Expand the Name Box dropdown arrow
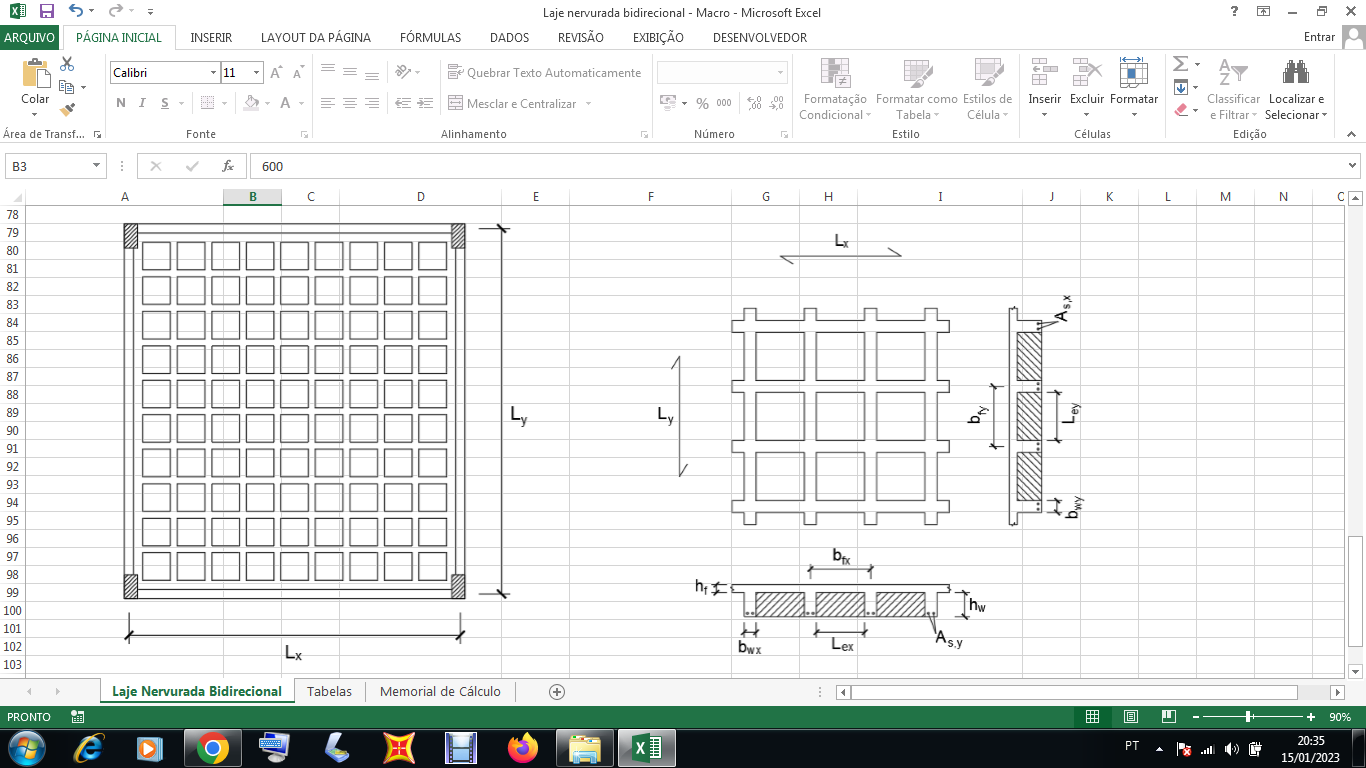This screenshot has width=1366, height=768. [97, 166]
